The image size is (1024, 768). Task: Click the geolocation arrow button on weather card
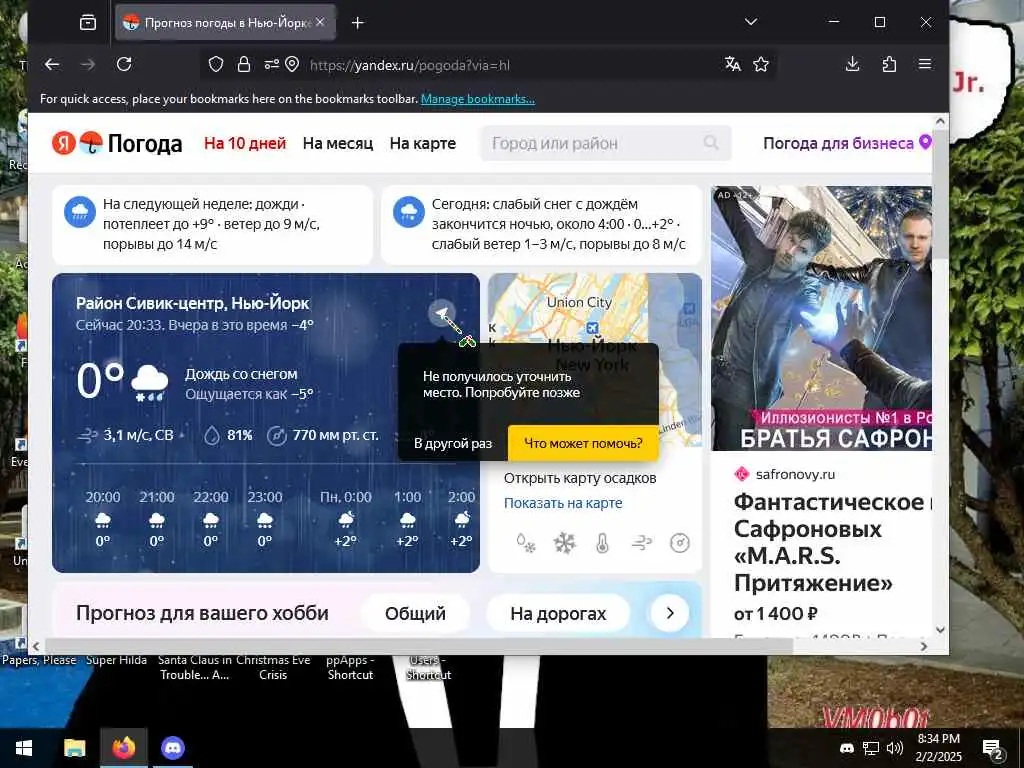(442, 313)
